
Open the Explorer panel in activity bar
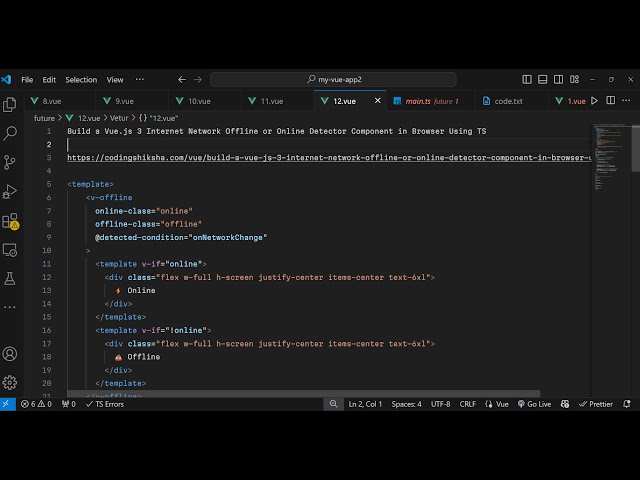[x=10, y=104]
